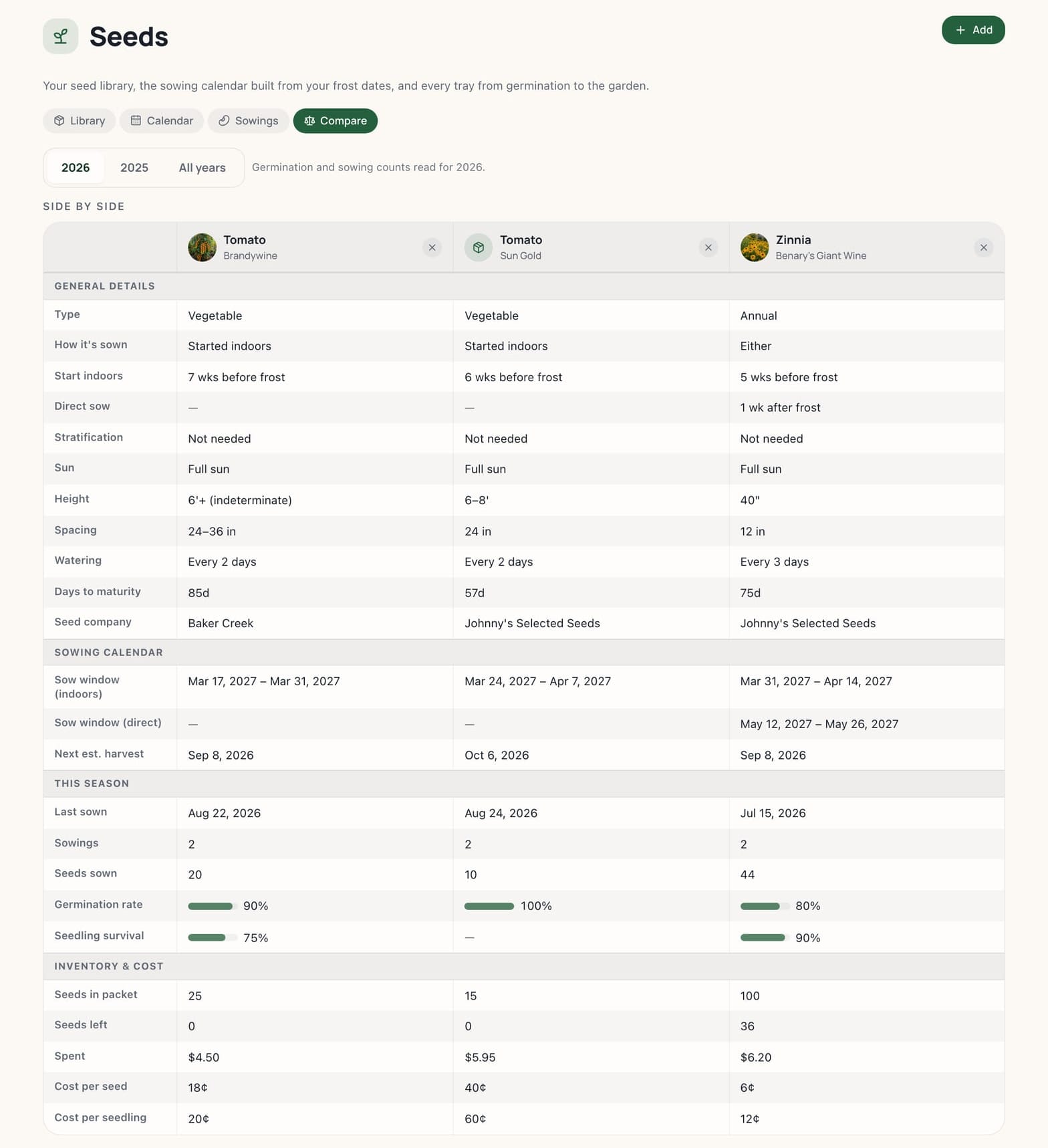The image size is (1048, 1148).
Task: Click the Aug 22, 2026 last sown date
Action: (225, 813)
